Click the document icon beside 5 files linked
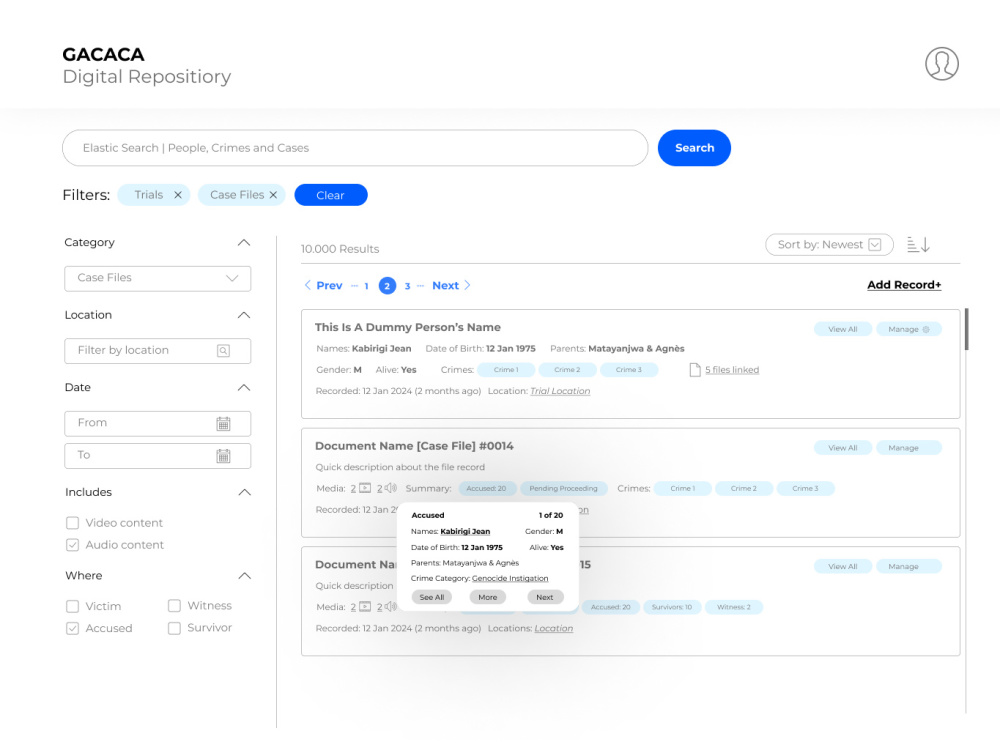The height and width of the screenshot is (750, 1000). pos(695,370)
